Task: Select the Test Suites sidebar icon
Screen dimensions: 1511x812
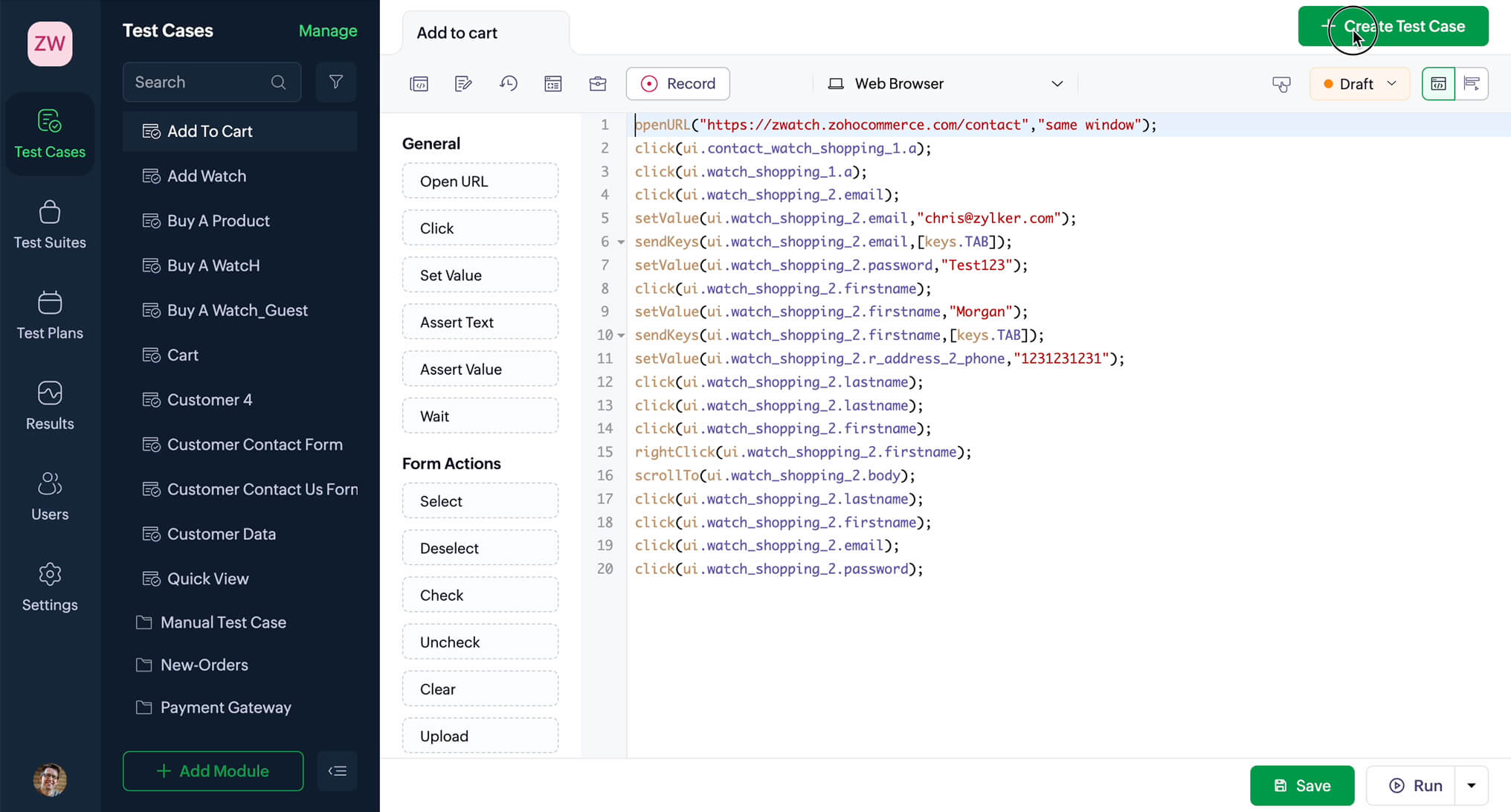Action: click(49, 224)
